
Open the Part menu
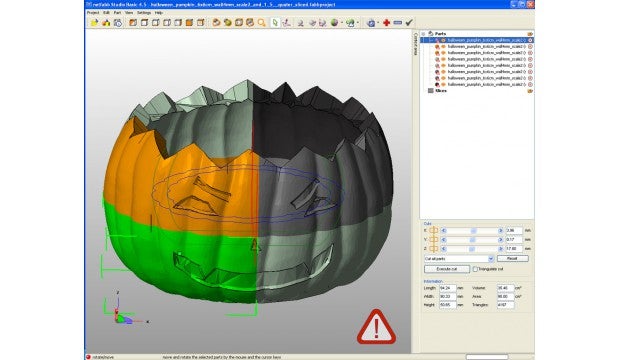tap(117, 13)
